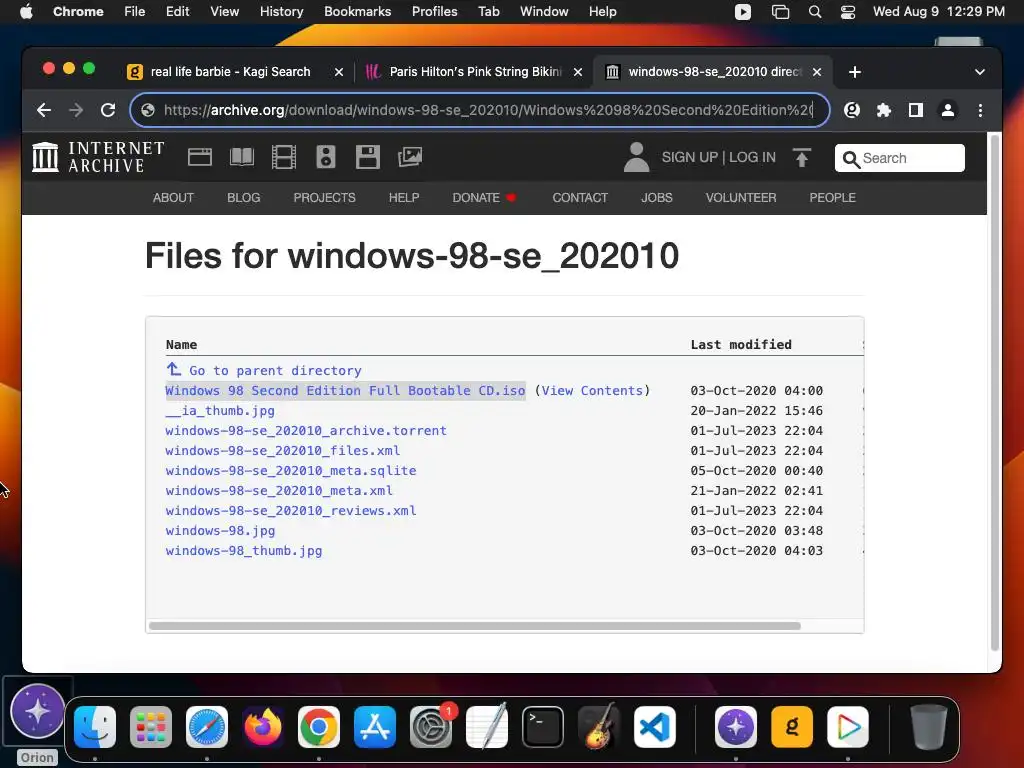The width and height of the screenshot is (1024, 768).
Task: Open the Bookmarks menu
Action: pyautogui.click(x=357, y=12)
